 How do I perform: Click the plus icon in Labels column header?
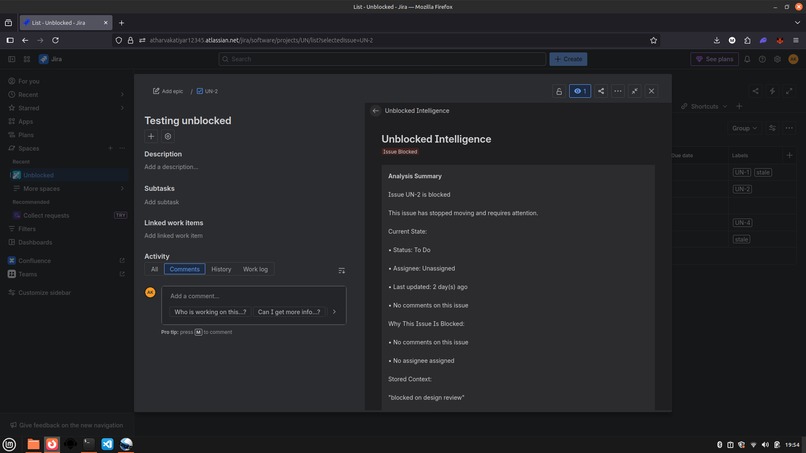[790, 155]
